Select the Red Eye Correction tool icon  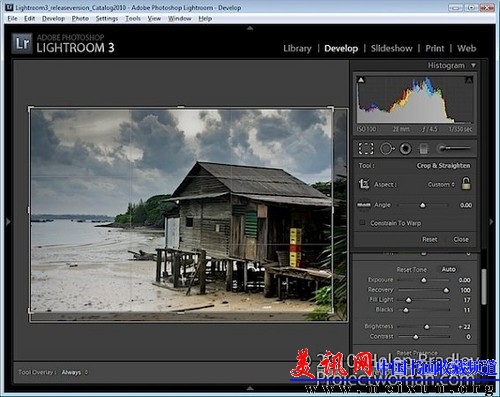[x=405, y=149]
